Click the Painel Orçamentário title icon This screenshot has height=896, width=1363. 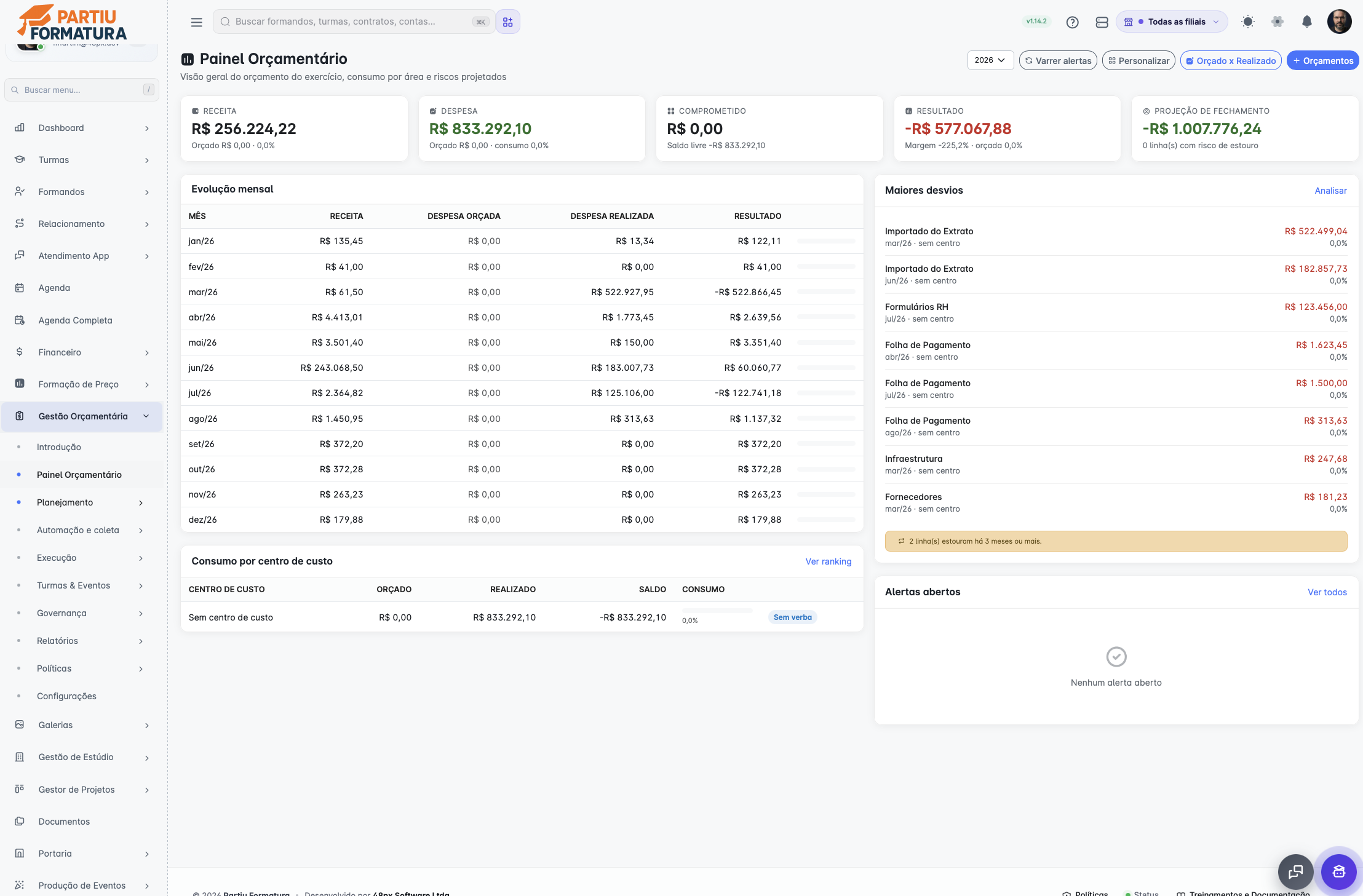(187, 59)
